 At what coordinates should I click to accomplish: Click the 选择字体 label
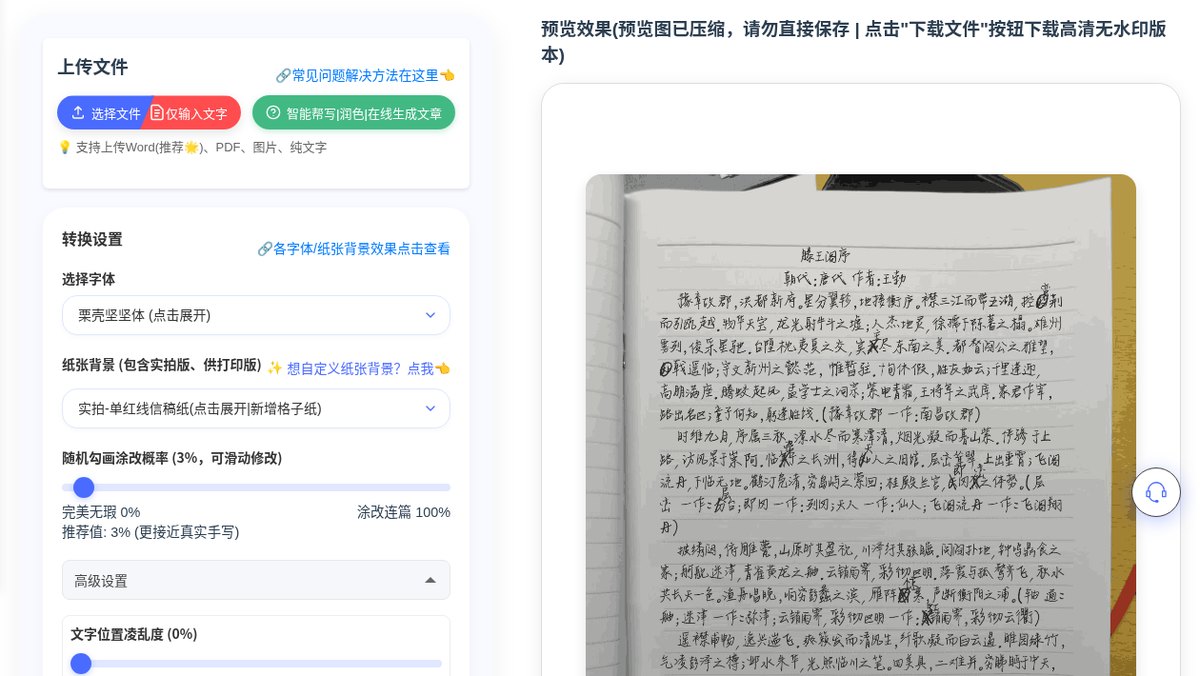pyautogui.click(x=88, y=279)
